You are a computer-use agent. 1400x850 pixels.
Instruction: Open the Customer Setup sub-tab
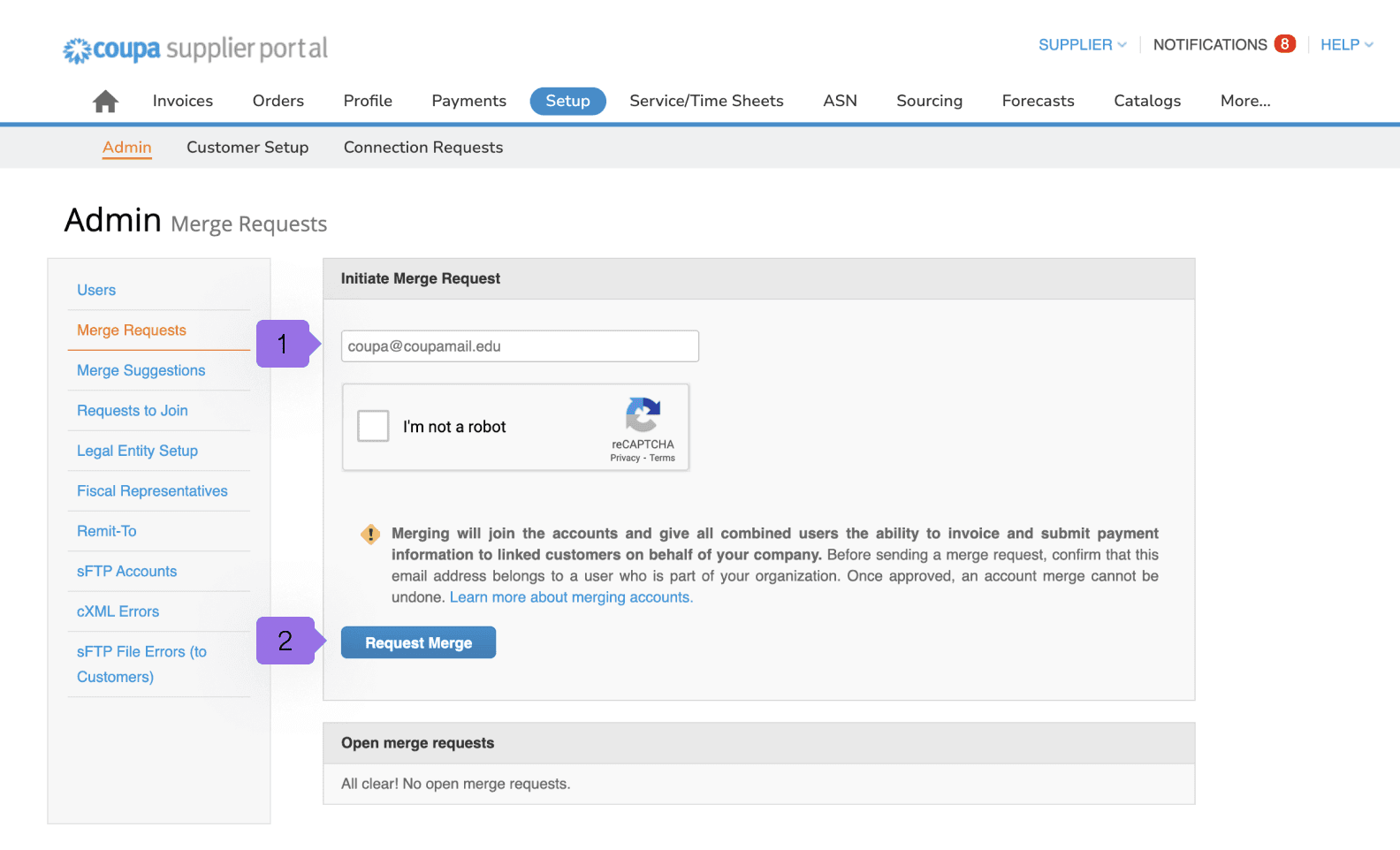(247, 148)
